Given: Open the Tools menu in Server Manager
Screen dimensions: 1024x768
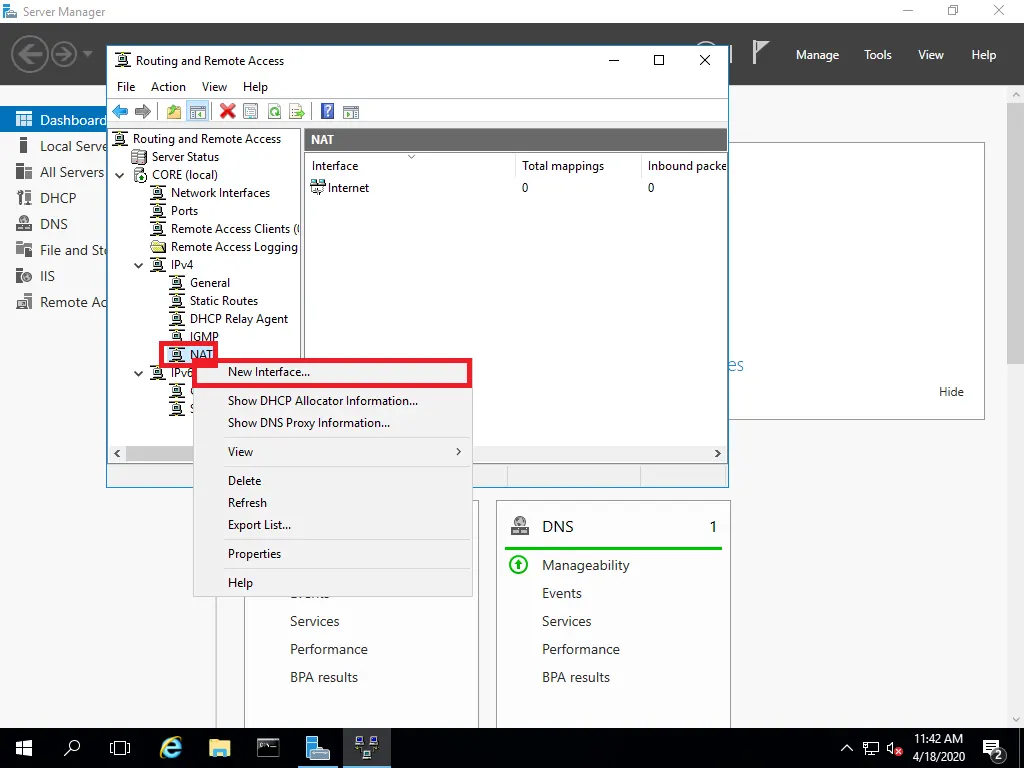Looking at the screenshot, I should [x=878, y=55].
